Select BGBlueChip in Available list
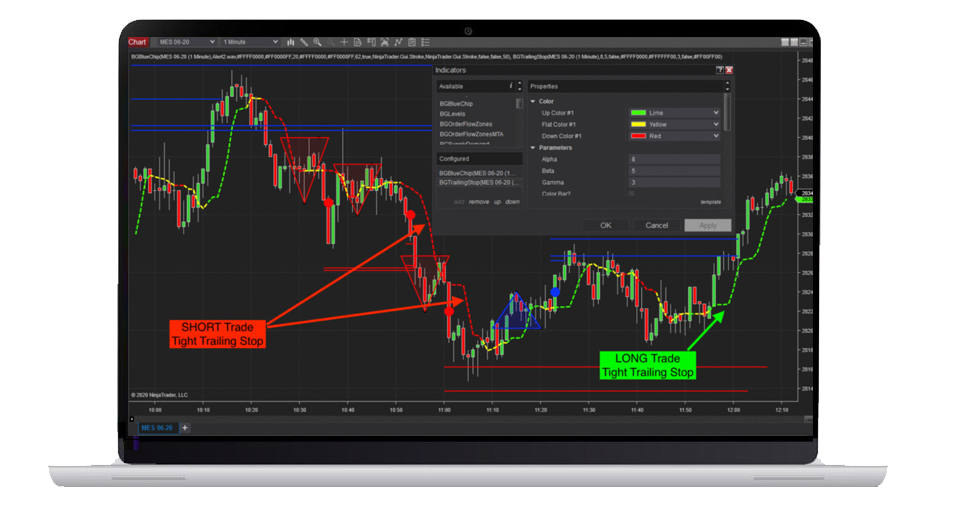 (x=456, y=103)
